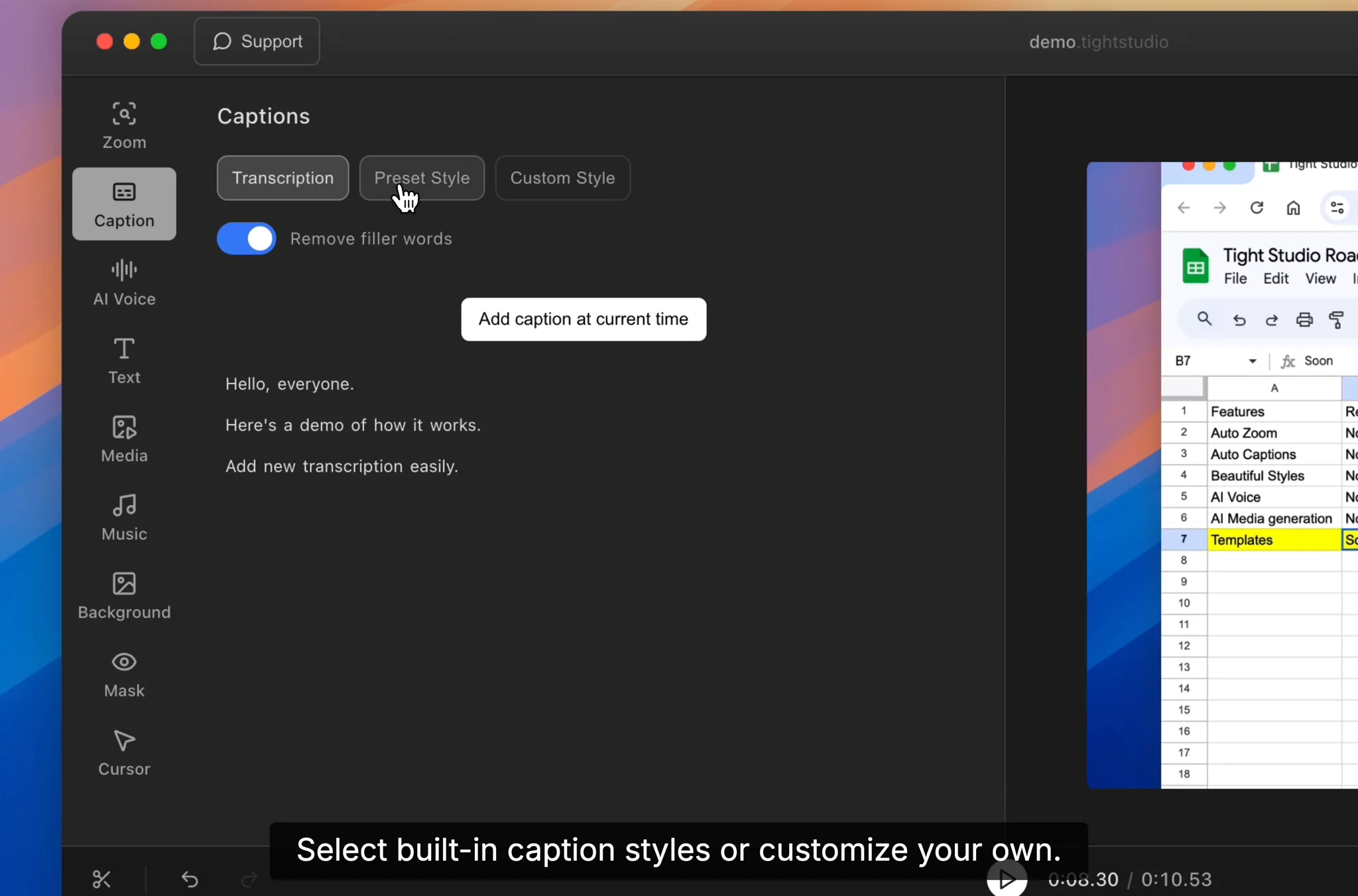1358x896 pixels.
Task: Open the Background settings panel
Action: click(x=124, y=595)
